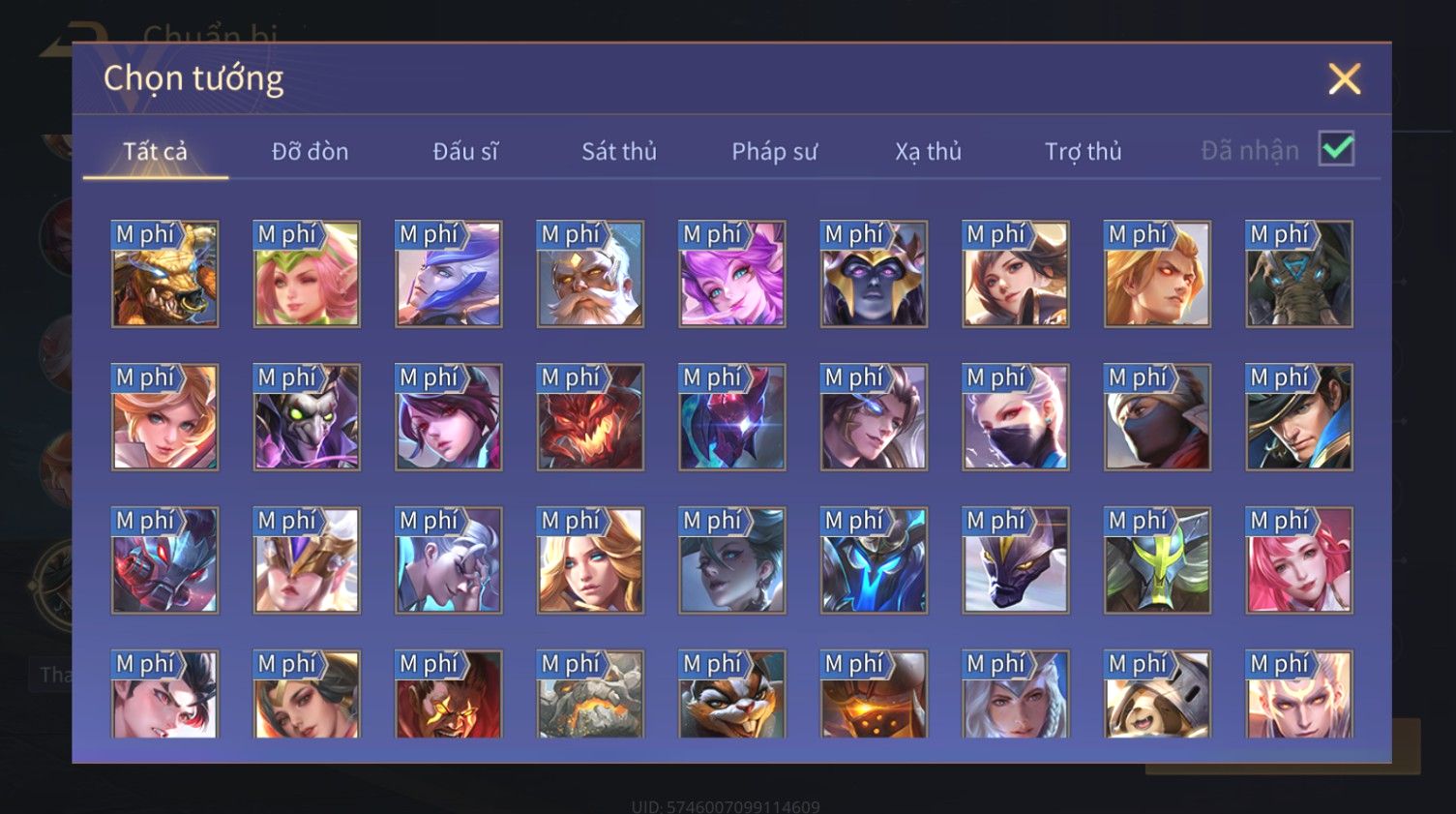Show the Pháp sư hero category
Screen dimensions: 1456x814
774,151
